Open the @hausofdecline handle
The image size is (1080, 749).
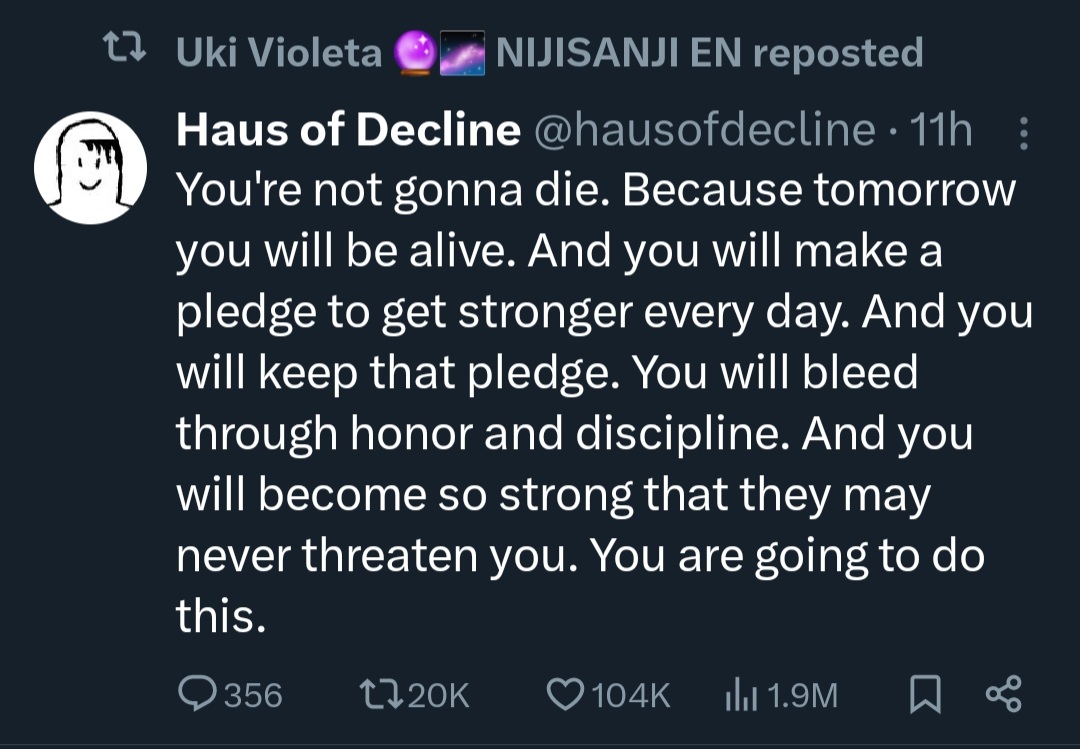(x=703, y=130)
